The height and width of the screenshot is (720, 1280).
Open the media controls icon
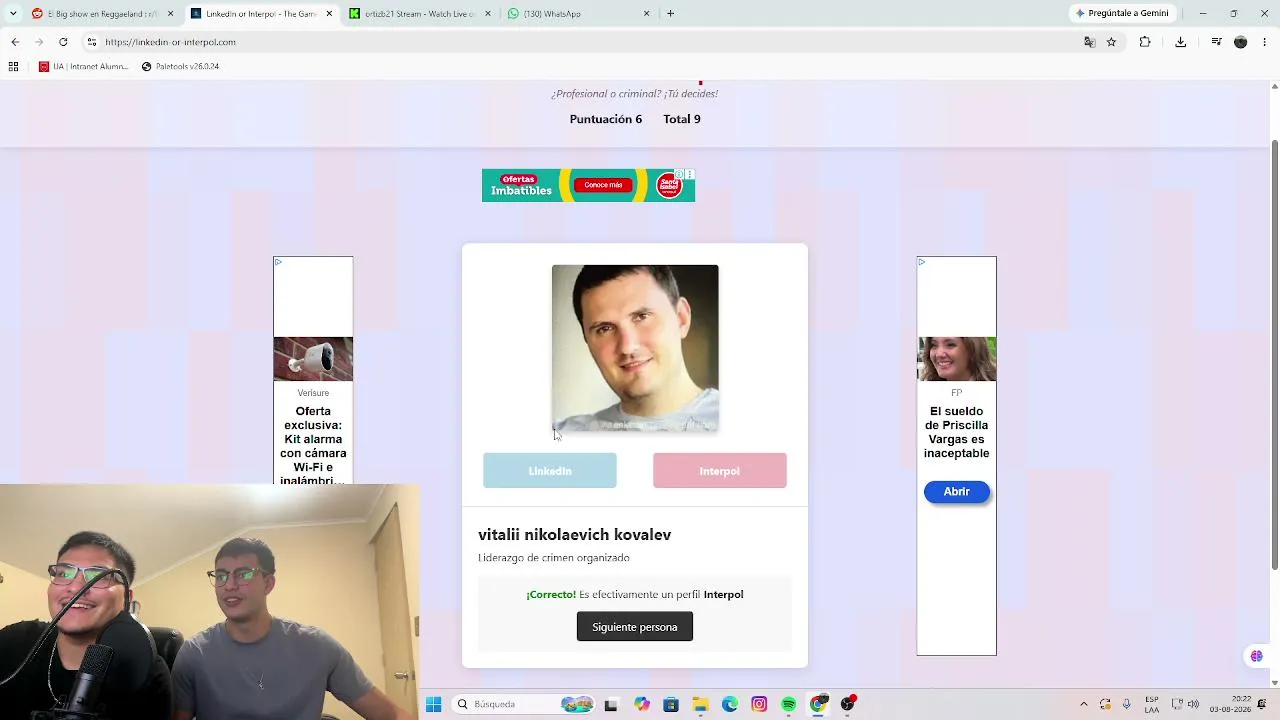(1216, 42)
